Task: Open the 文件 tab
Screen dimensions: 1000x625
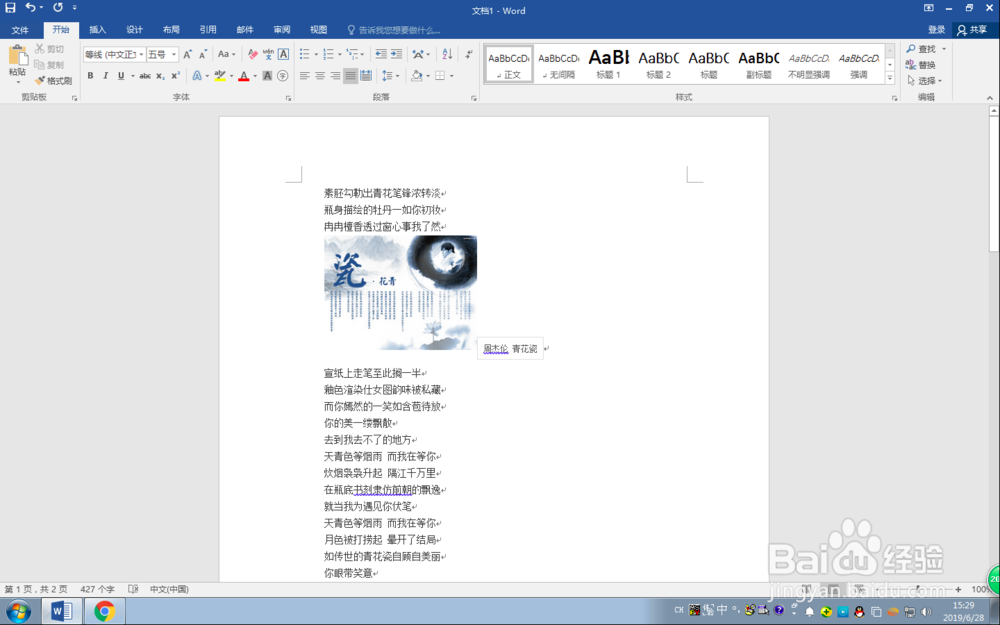Action: click(x=20, y=30)
